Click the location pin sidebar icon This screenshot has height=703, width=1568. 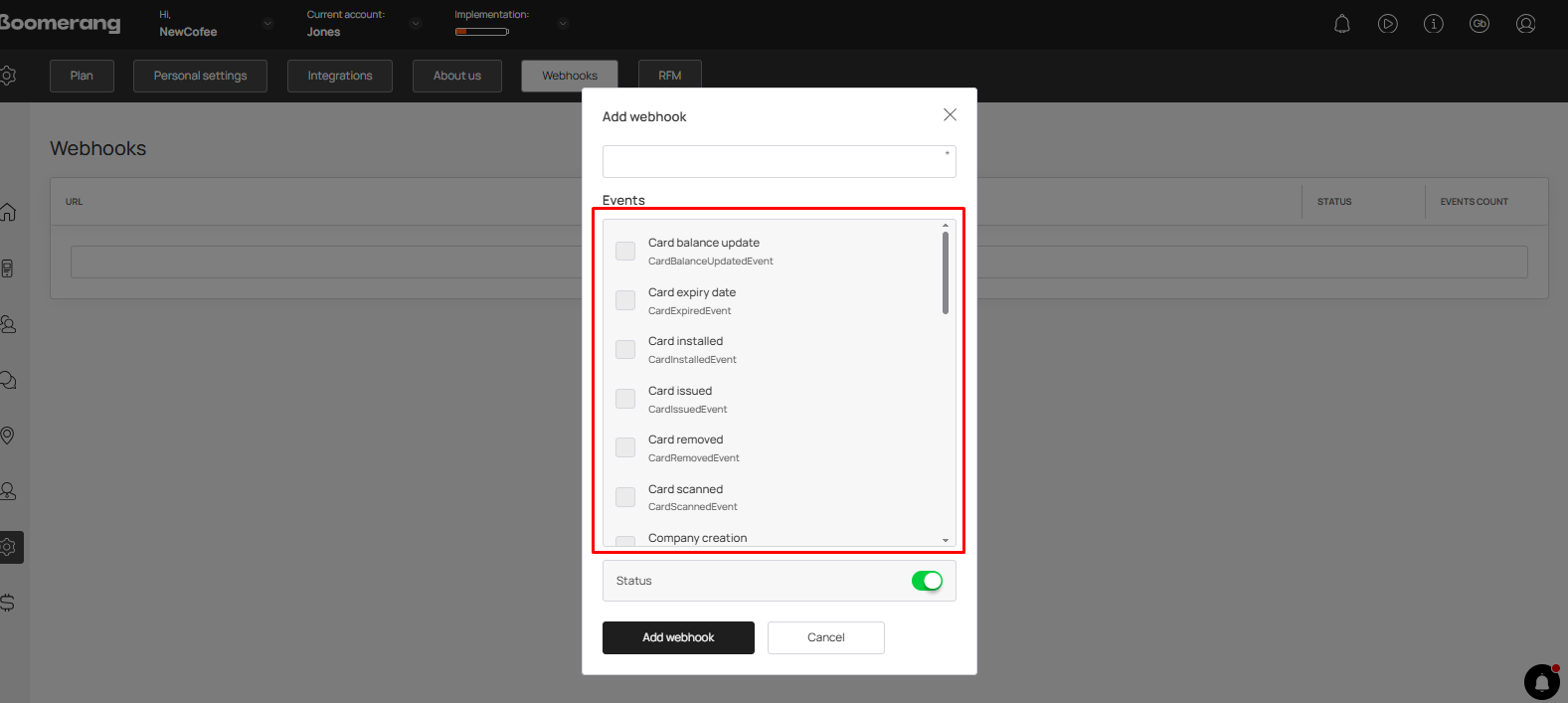pos(8,436)
